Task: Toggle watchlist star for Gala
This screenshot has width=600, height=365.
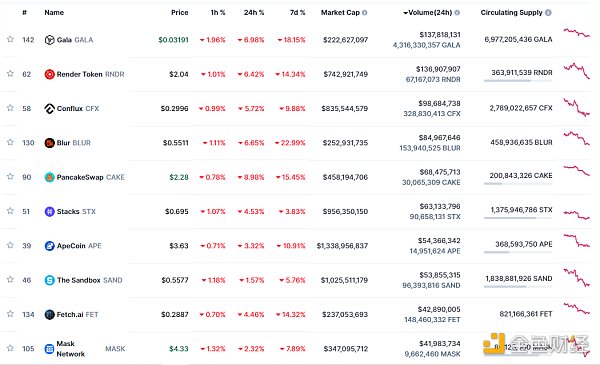Action: [10, 39]
